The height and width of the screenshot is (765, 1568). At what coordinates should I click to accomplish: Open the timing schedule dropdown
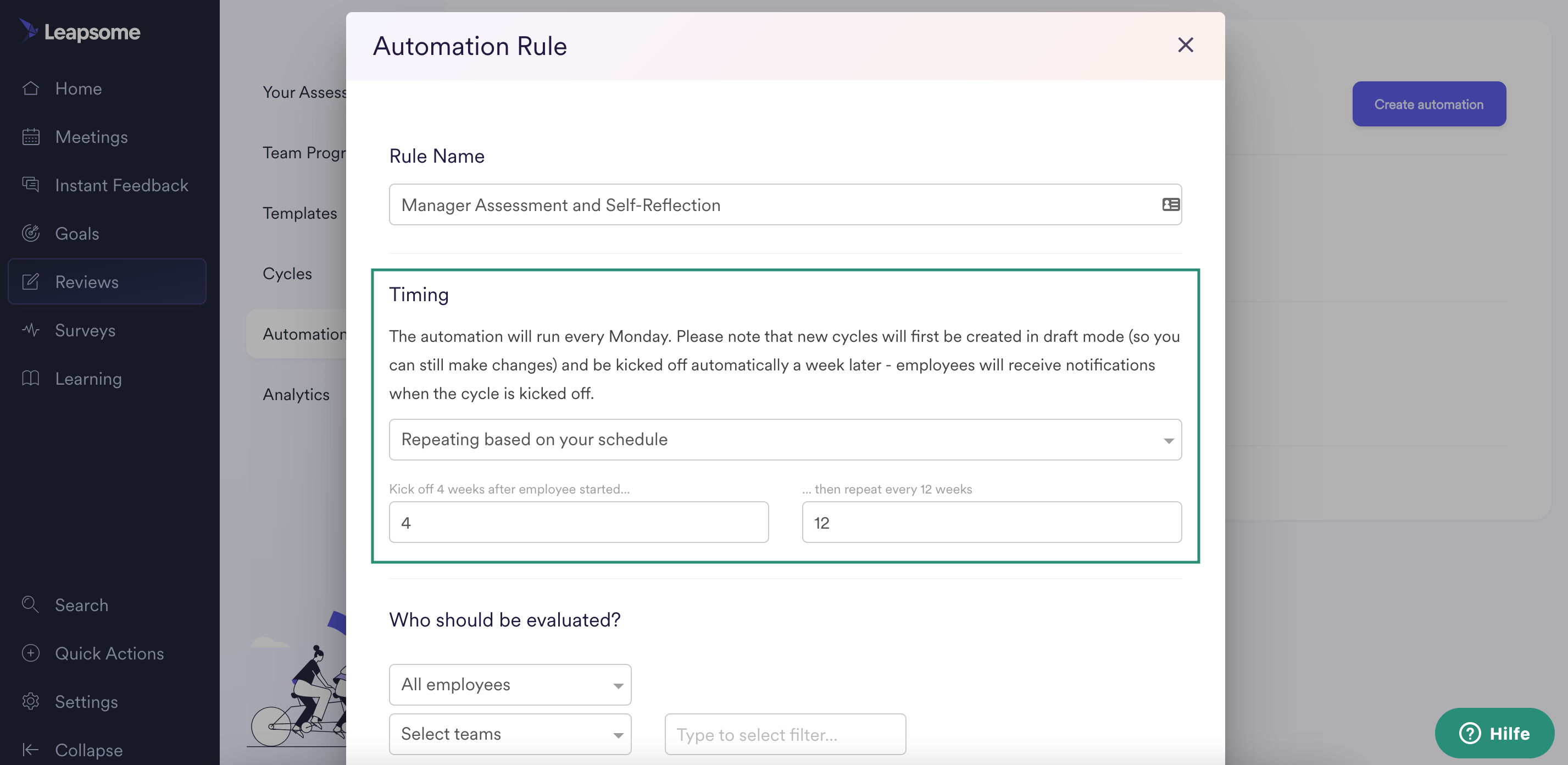click(x=785, y=439)
